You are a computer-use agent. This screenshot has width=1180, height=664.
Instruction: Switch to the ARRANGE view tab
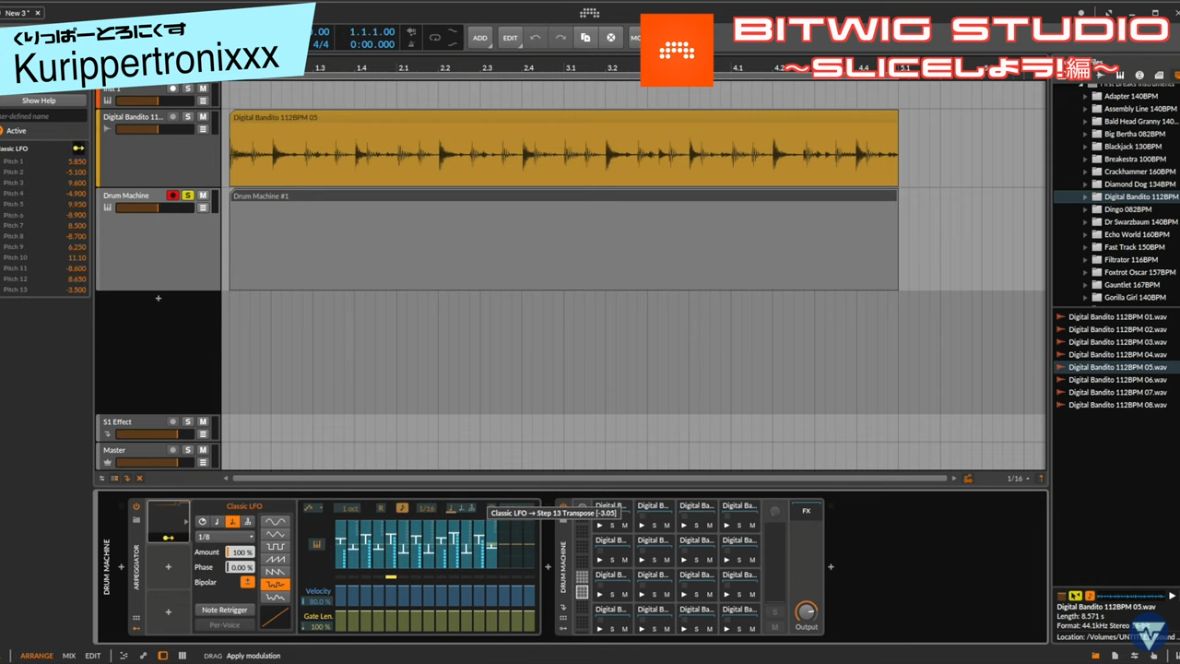coord(36,656)
